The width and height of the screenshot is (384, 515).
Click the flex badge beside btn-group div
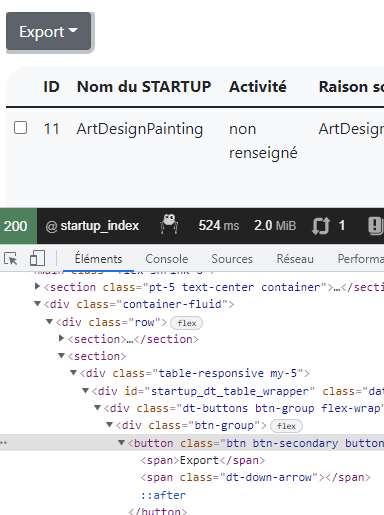point(286,426)
